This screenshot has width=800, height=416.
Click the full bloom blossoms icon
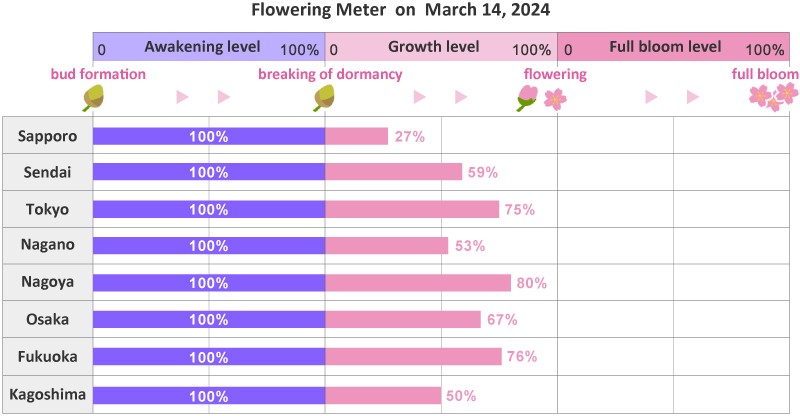point(773,96)
